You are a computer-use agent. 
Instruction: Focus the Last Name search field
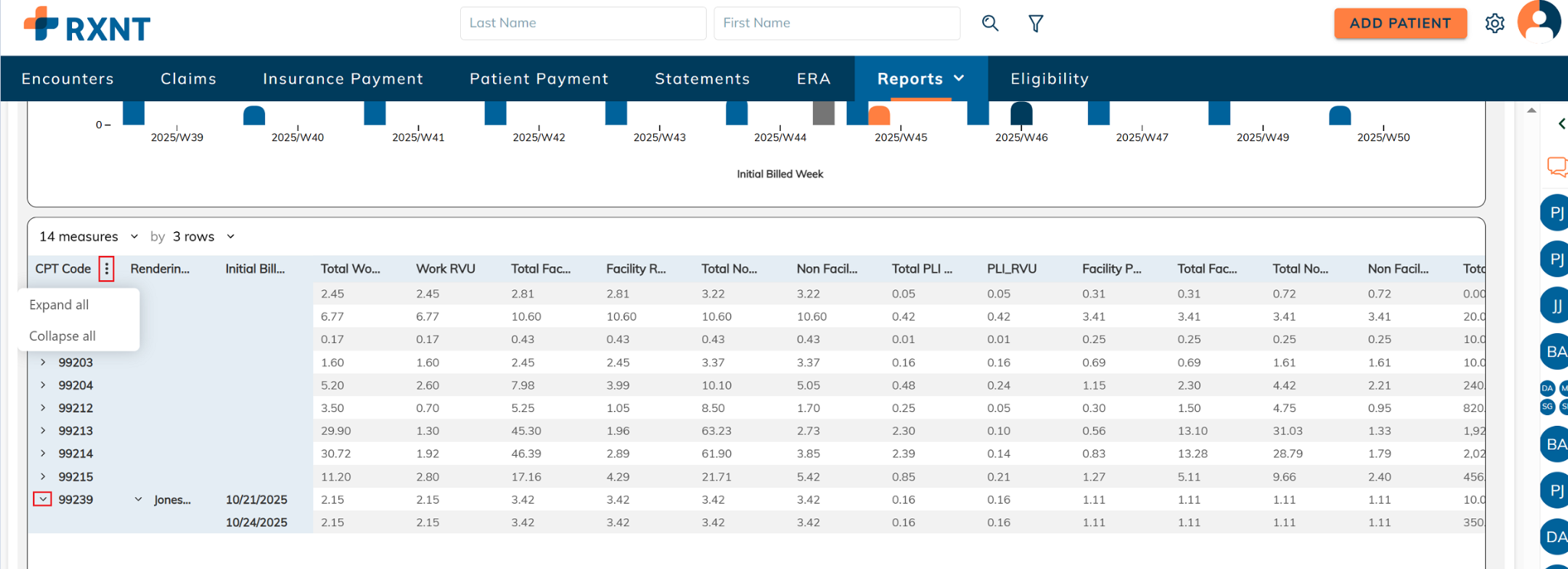coord(583,23)
